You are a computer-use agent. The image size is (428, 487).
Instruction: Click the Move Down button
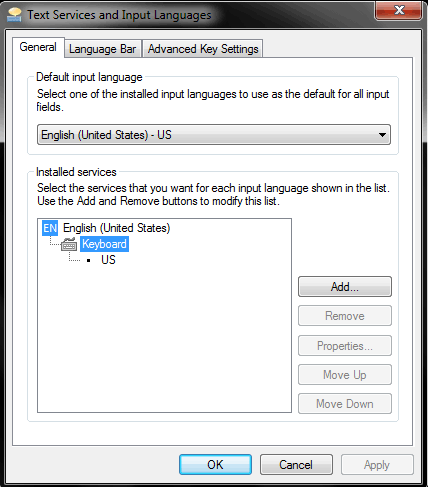345,404
